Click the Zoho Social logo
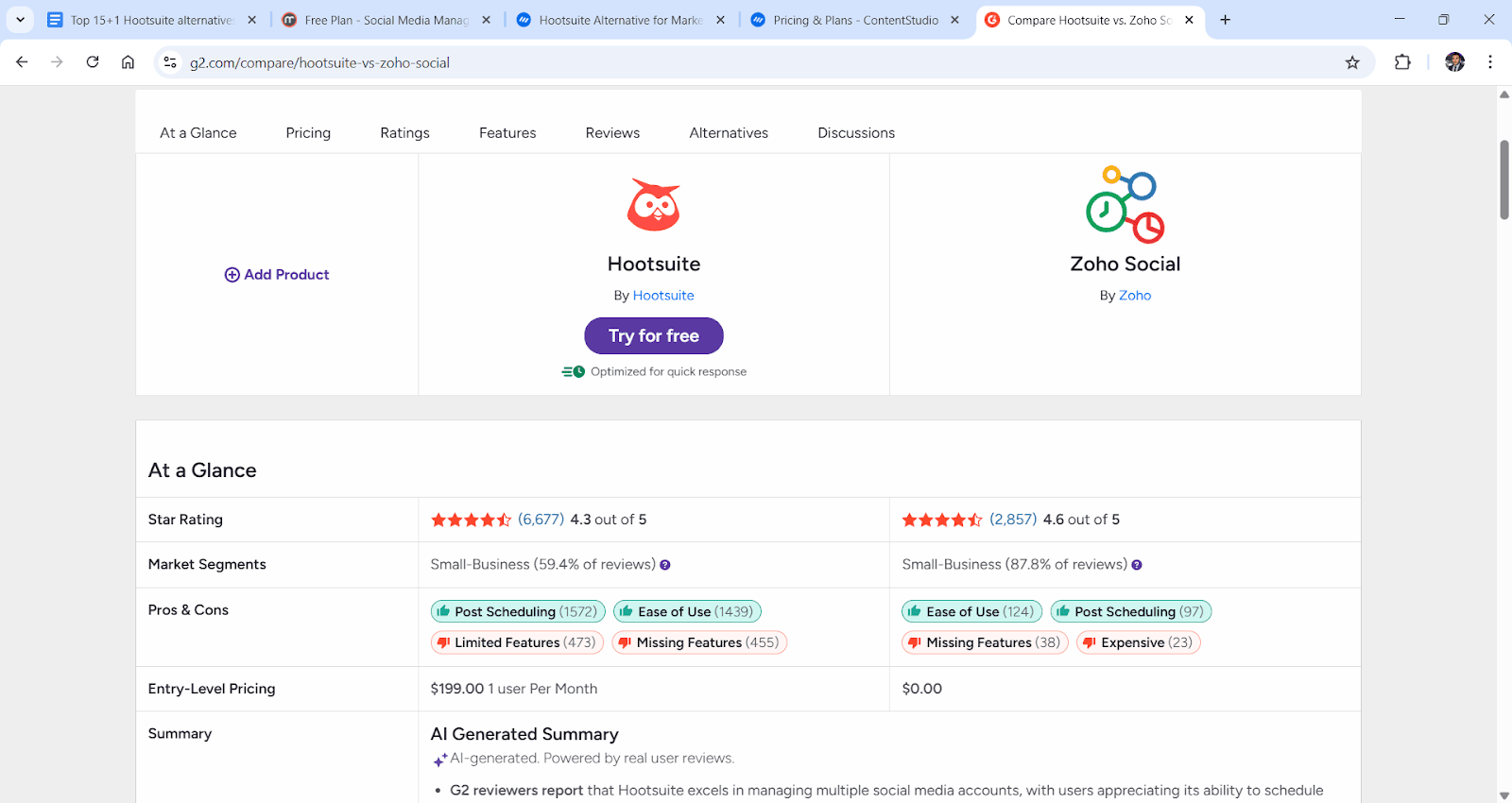 [1125, 204]
